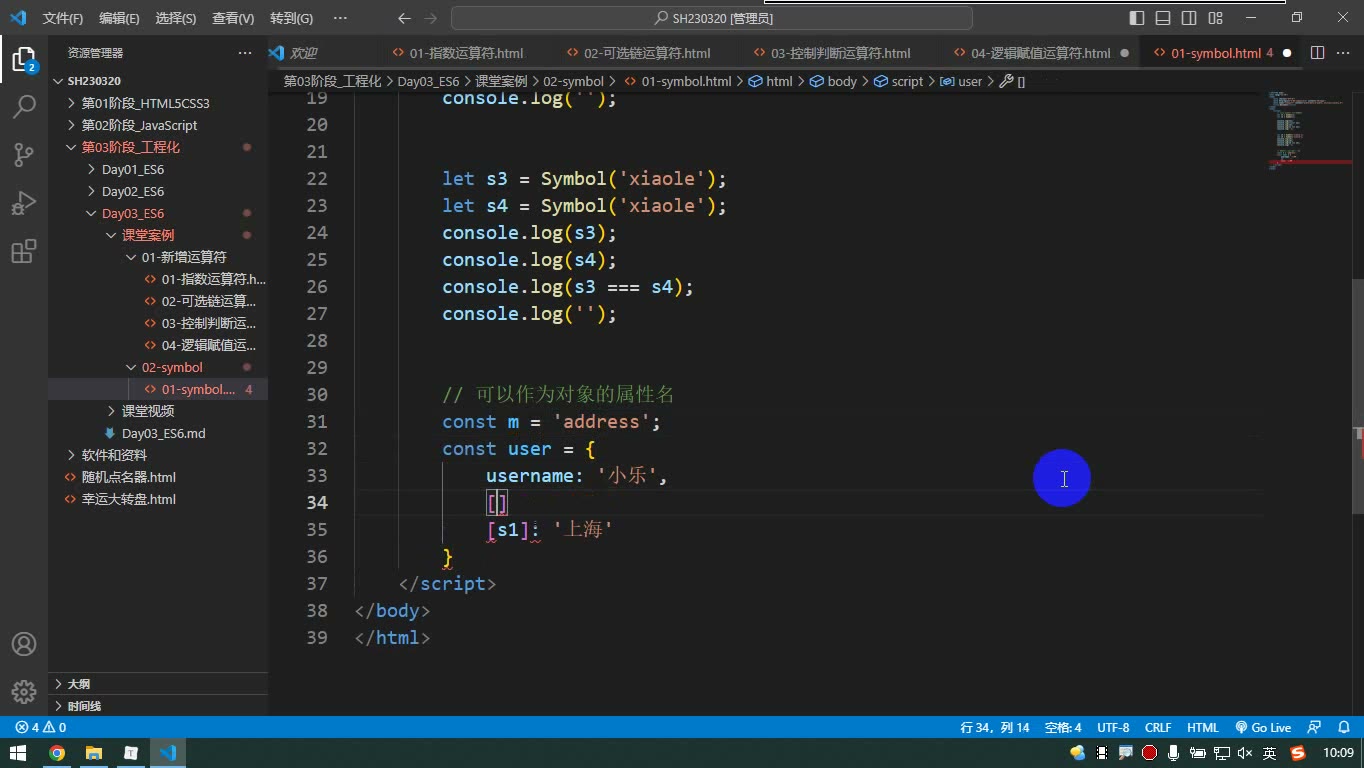Screen dimensions: 1364x768
Task: Click the CRLF end-of-line indicator
Action: pos(1158,728)
